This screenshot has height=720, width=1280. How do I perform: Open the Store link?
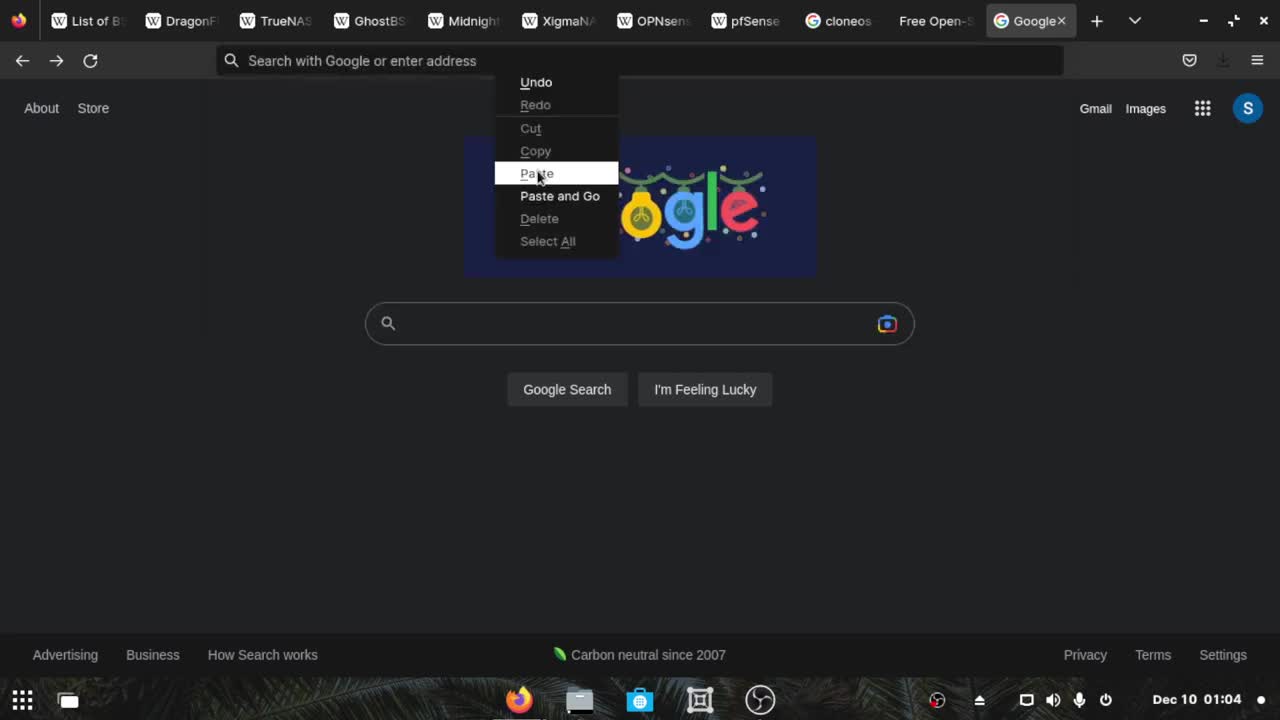(x=93, y=108)
